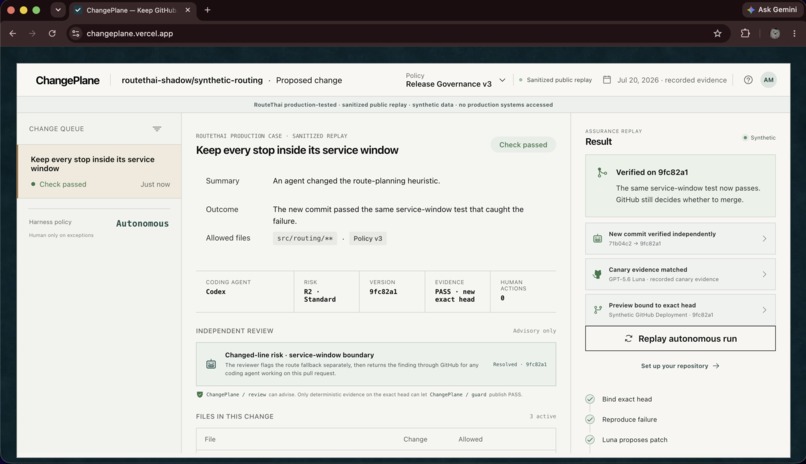This screenshot has height=464, width=806.
Task: Open site information icon in address bar
Action: point(76,33)
